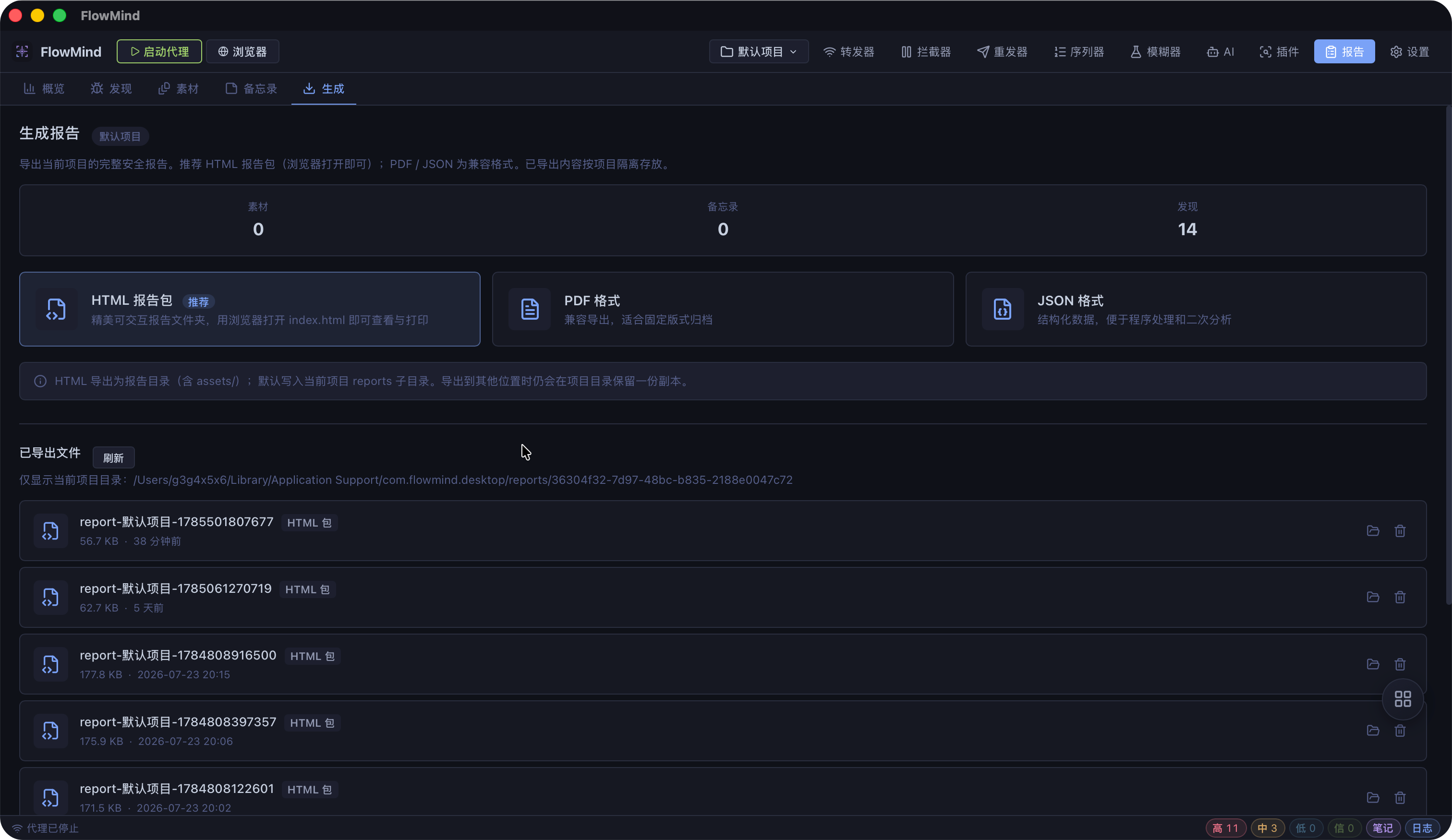1452x840 pixels.
Task: Expand the 默认项目 project dropdown
Action: tap(759, 52)
